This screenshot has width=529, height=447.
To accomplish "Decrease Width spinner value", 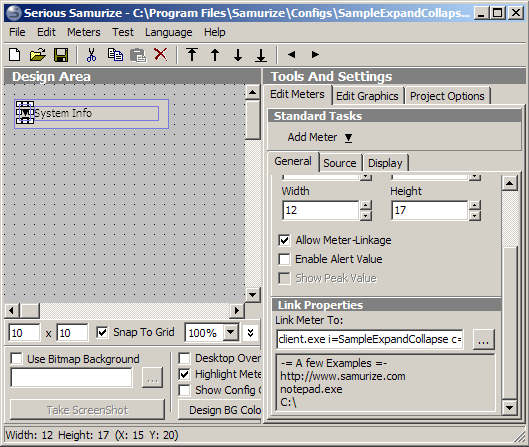I will 366,216.
